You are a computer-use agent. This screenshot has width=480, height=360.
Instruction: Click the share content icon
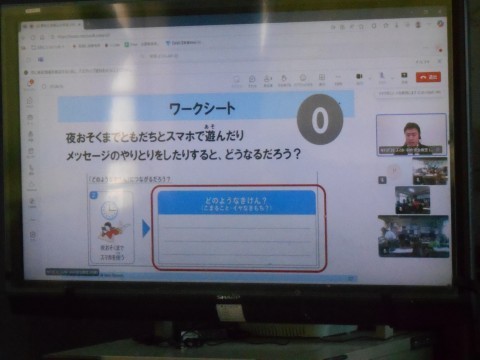(x=404, y=76)
